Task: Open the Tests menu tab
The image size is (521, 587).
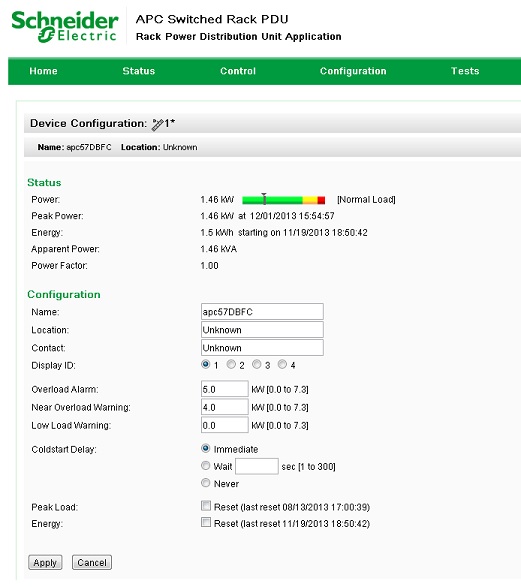Action: click(465, 71)
